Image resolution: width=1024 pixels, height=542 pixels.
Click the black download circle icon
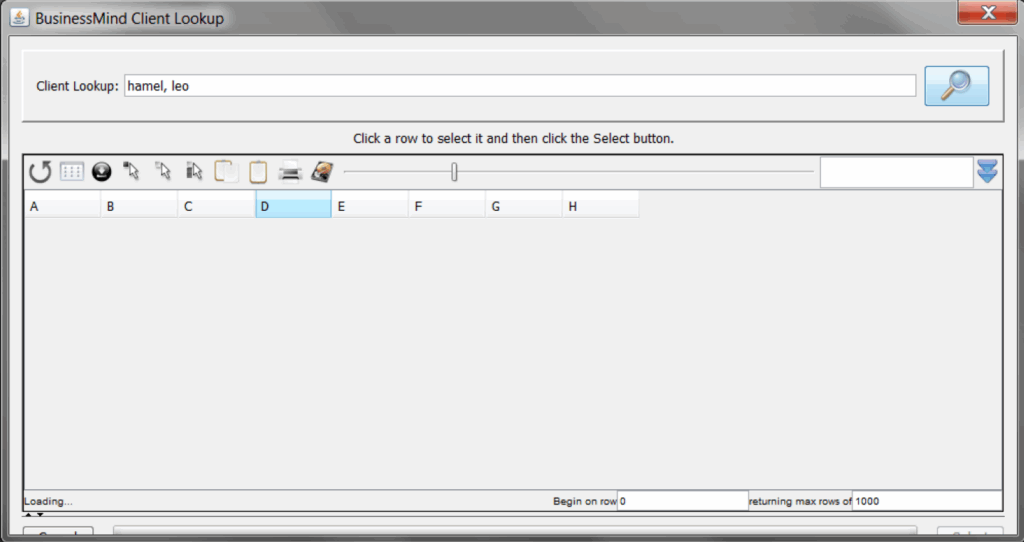click(x=101, y=172)
